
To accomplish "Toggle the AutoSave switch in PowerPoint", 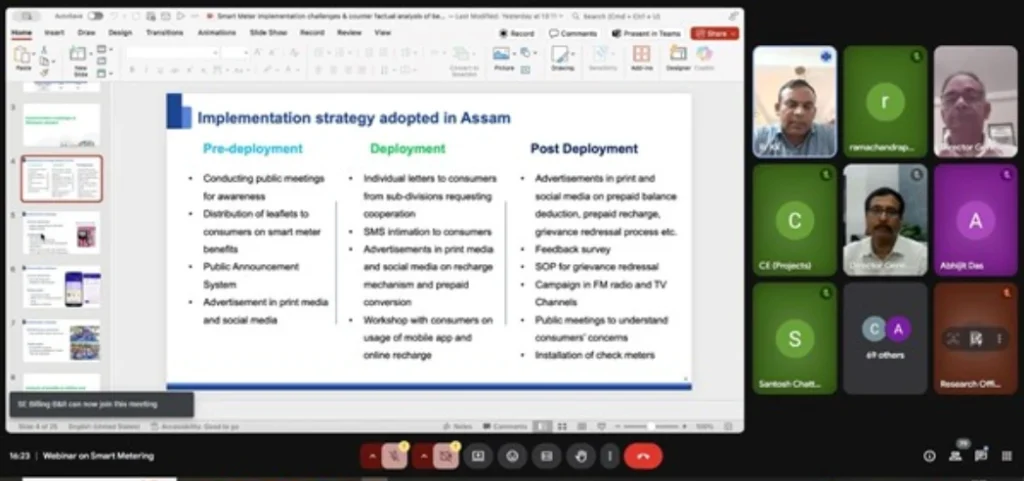I will click(95, 16).
